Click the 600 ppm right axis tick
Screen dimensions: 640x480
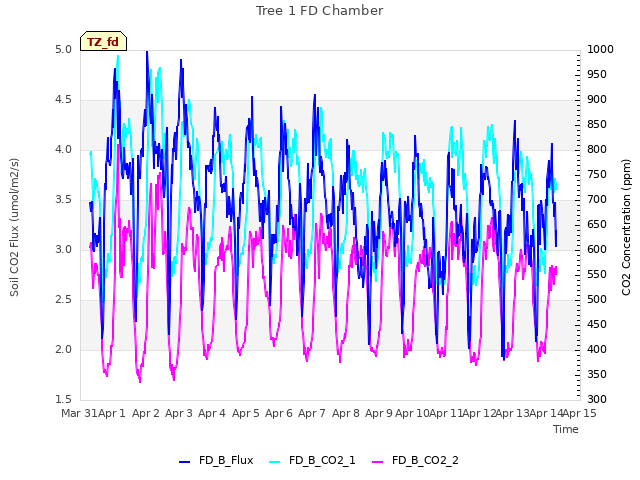point(597,250)
